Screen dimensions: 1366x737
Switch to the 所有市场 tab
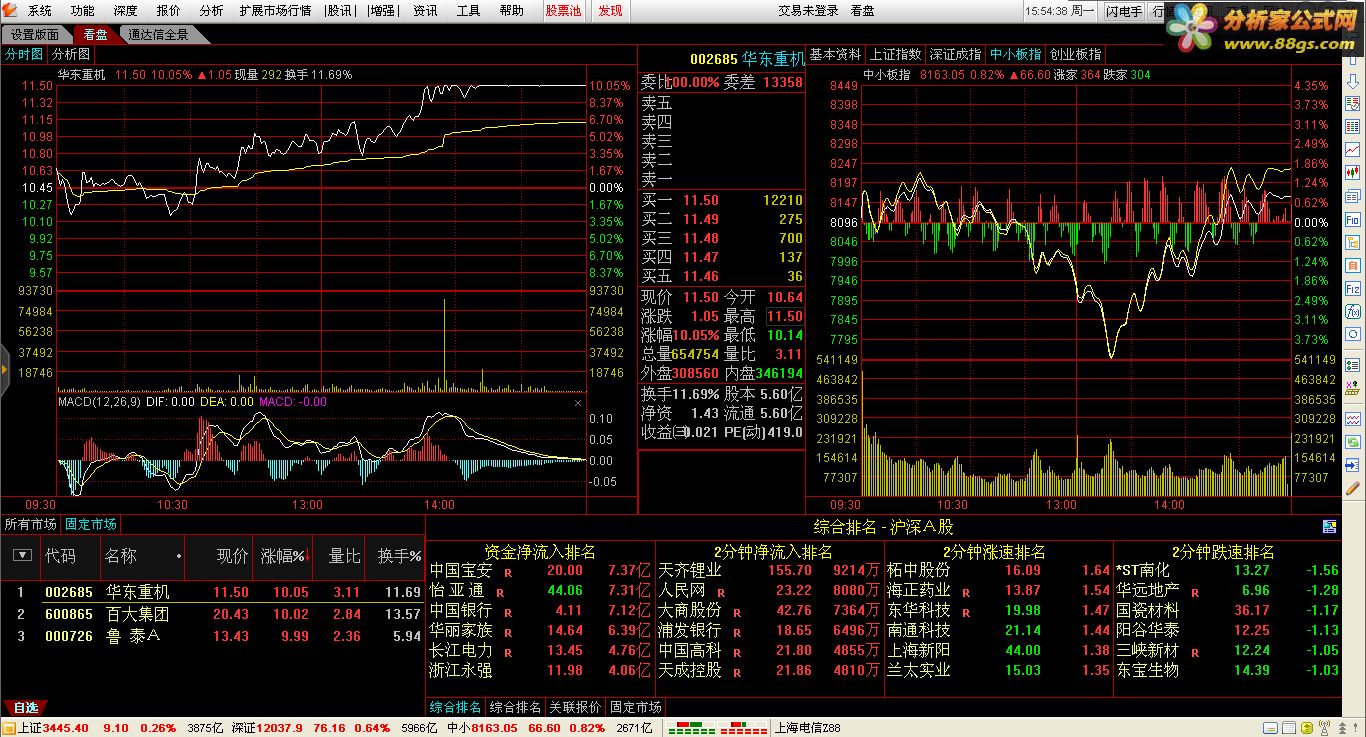[30, 524]
